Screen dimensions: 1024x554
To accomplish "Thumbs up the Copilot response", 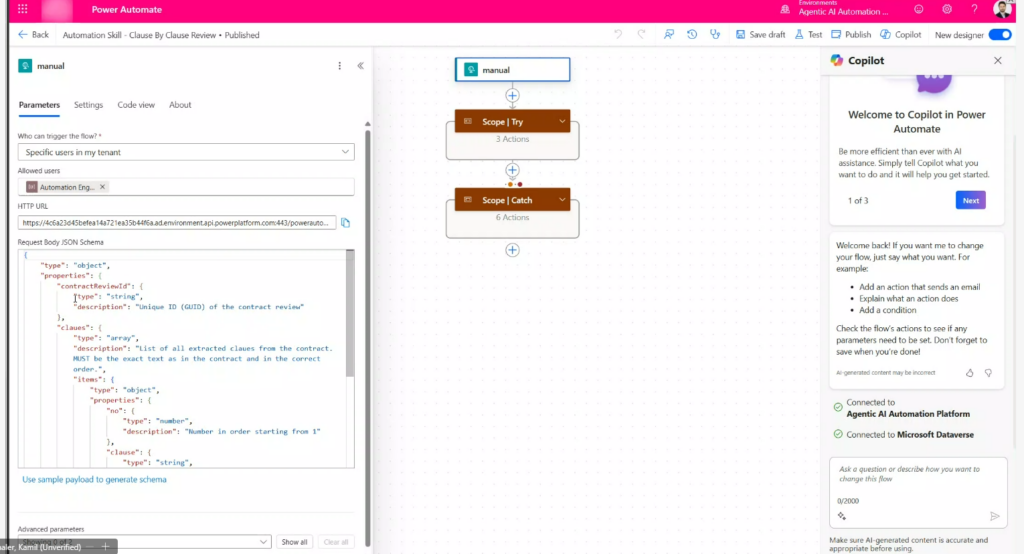I will coord(970,373).
